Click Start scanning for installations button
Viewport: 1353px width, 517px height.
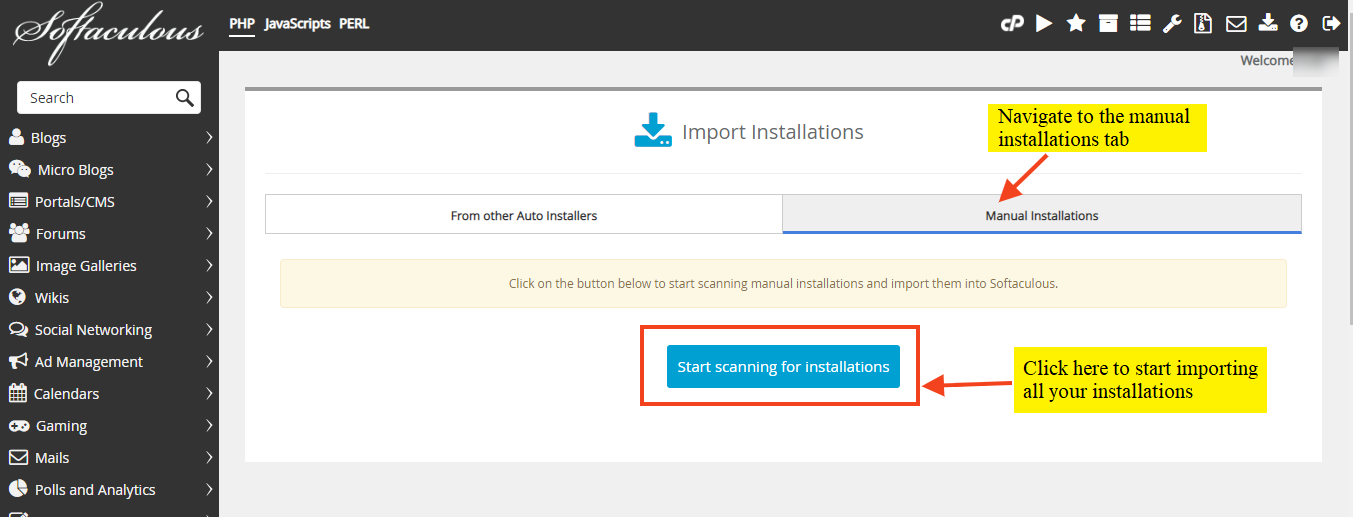pyautogui.click(x=784, y=367)
